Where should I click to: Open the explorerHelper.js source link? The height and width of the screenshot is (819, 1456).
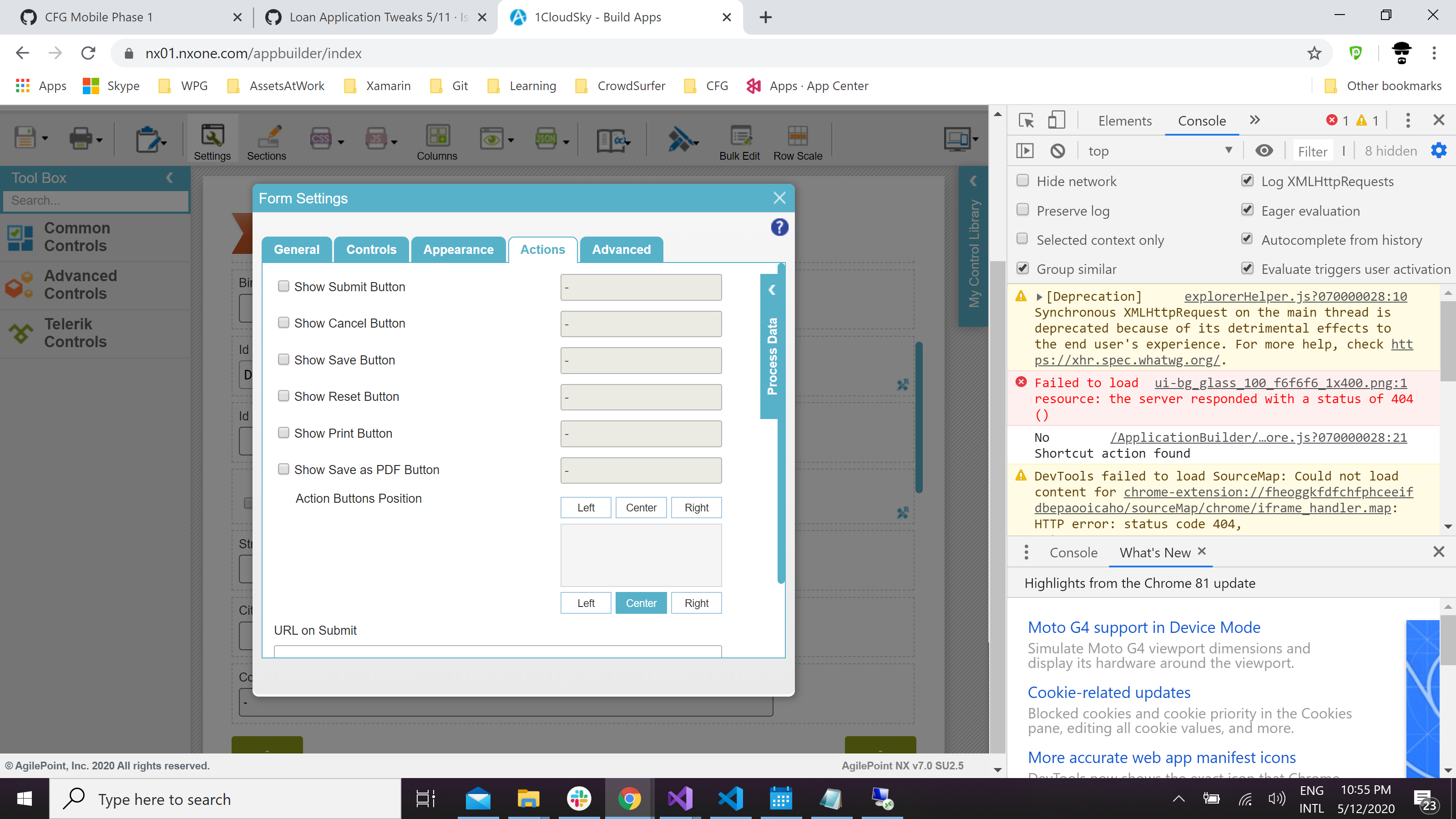point(1295,296)
